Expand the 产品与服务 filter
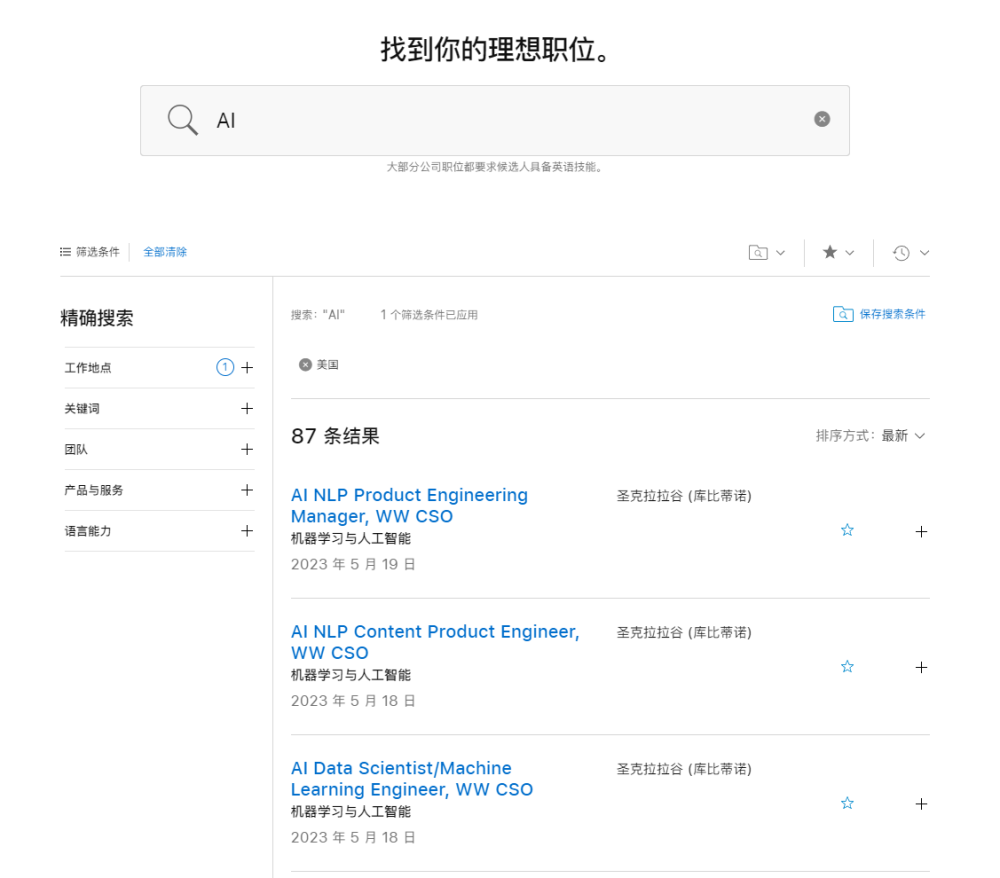Image resolution: width=1000 pixels, height=878 pixels. (x=247, y=490)
